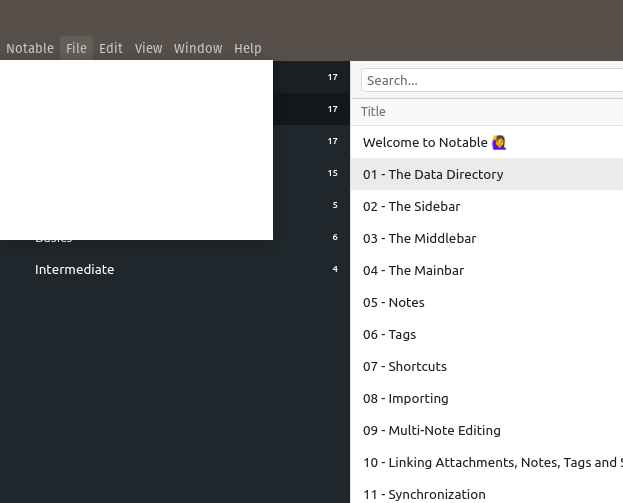Click the sidebar count badge showing 5

coord(335,205)
